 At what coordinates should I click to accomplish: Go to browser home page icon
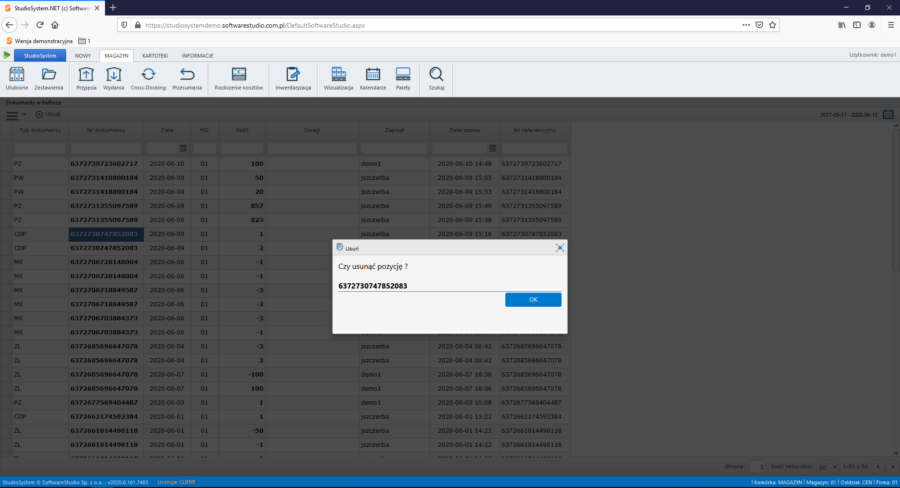pos(55,25)
